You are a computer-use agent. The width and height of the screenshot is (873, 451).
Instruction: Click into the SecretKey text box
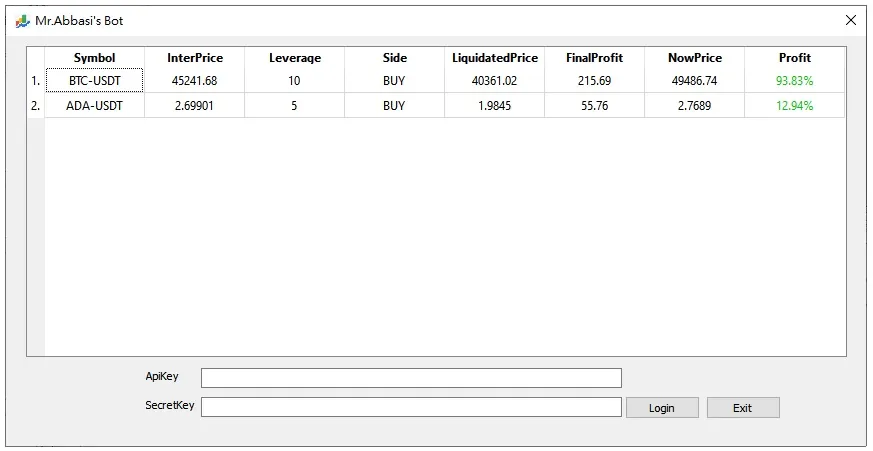[x=411, y=407]
